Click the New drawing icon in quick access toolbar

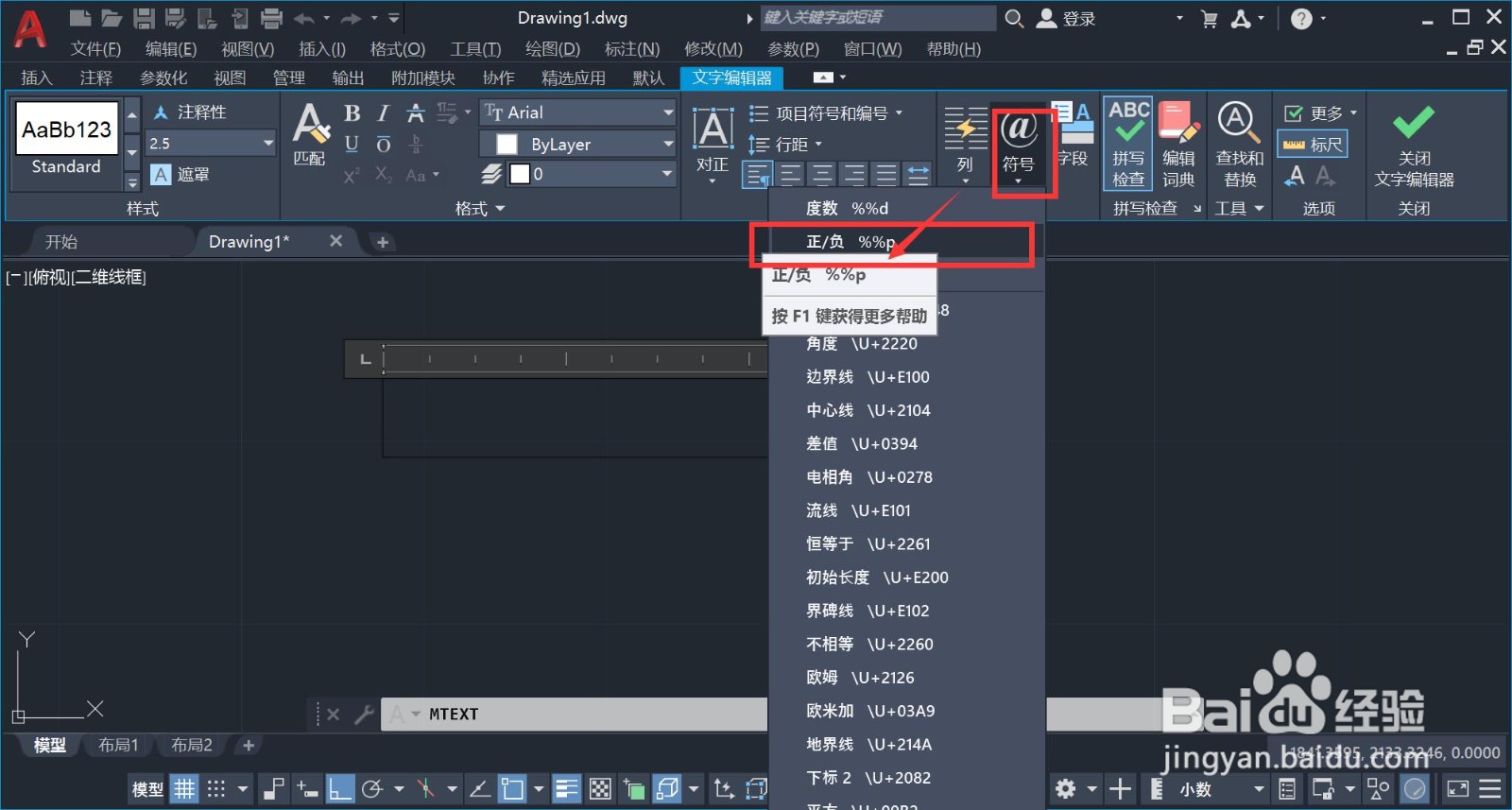(x=80, y=17)
